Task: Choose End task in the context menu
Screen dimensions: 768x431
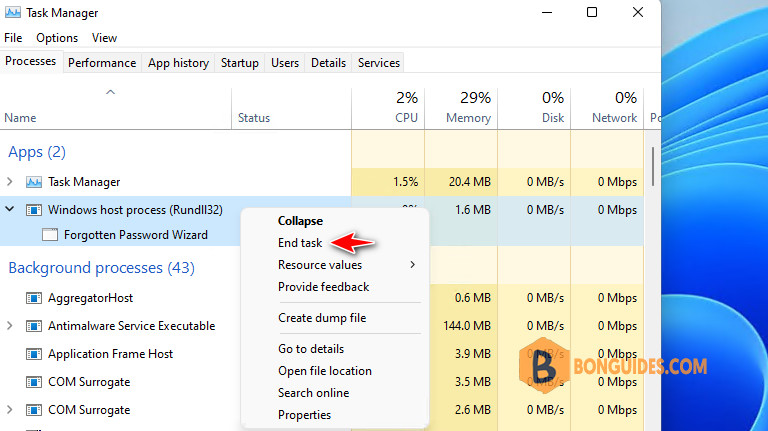Action: tap(300, 243)
